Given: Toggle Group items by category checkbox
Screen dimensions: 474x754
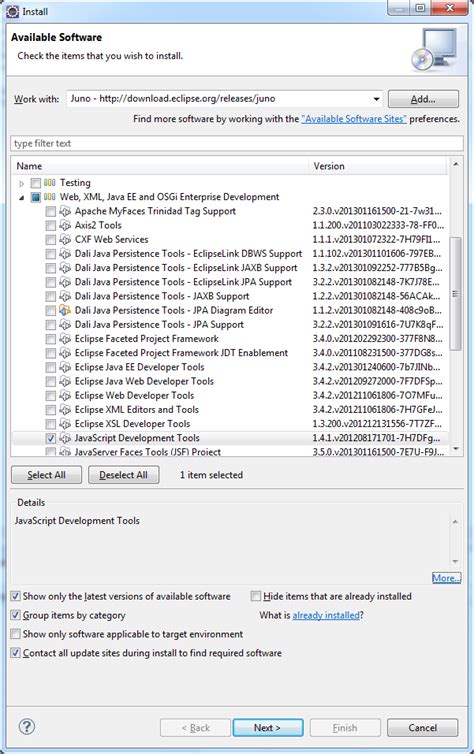Looking at the screenshot, I should tap(15, 615).
